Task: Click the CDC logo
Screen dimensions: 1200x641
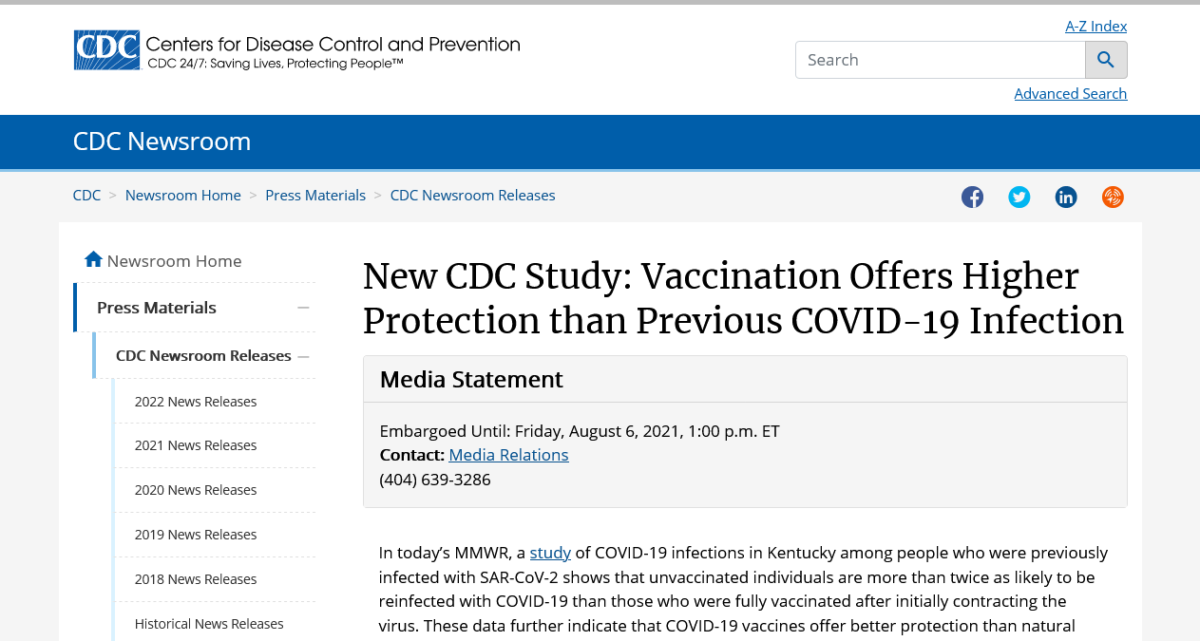Action: [106, 50]
